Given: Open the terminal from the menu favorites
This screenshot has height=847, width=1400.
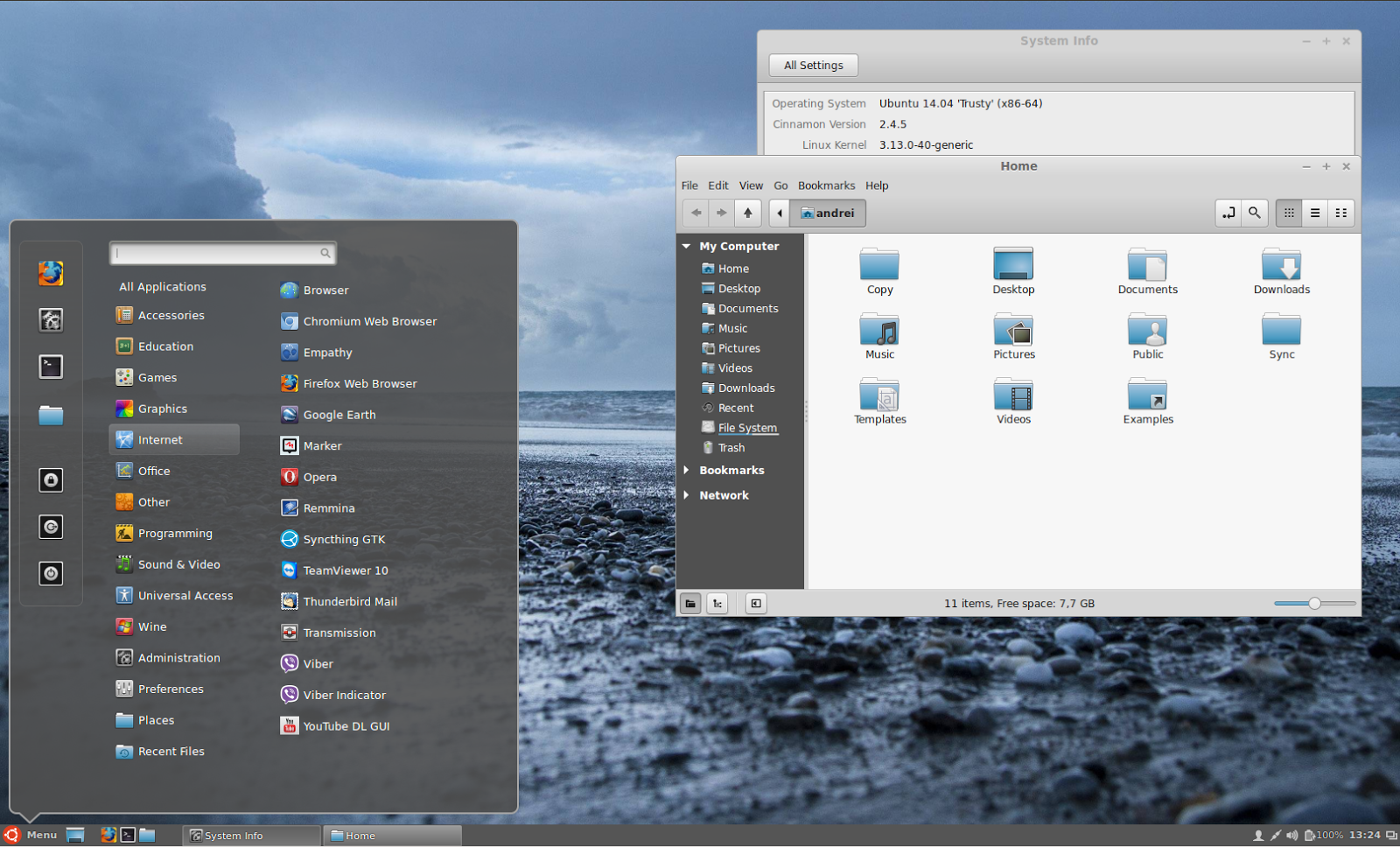Looking at the screenshot, I should pyautogui.click(x=51, y=367).
